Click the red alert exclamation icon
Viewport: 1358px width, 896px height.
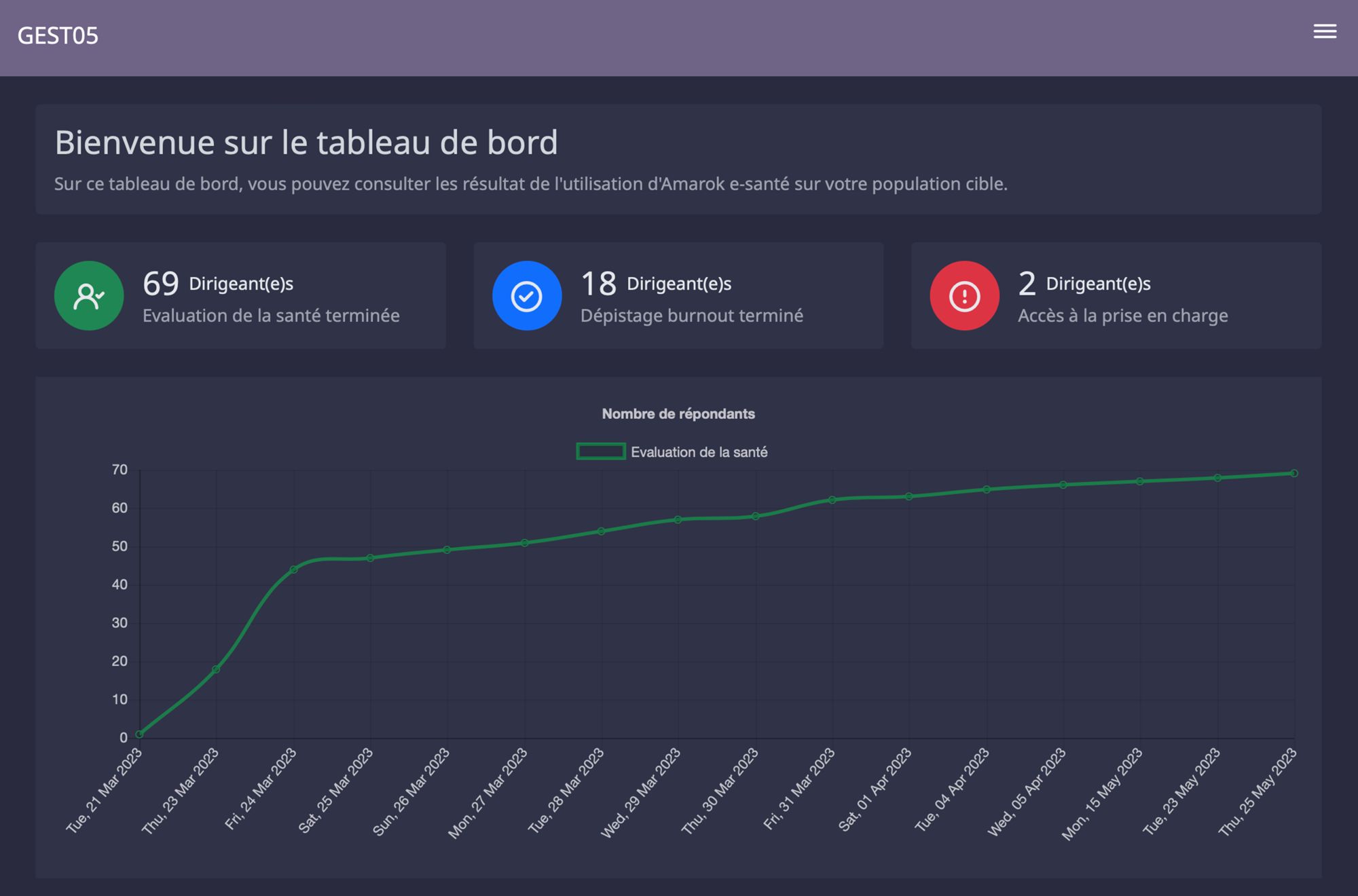(x=964, y=296)
